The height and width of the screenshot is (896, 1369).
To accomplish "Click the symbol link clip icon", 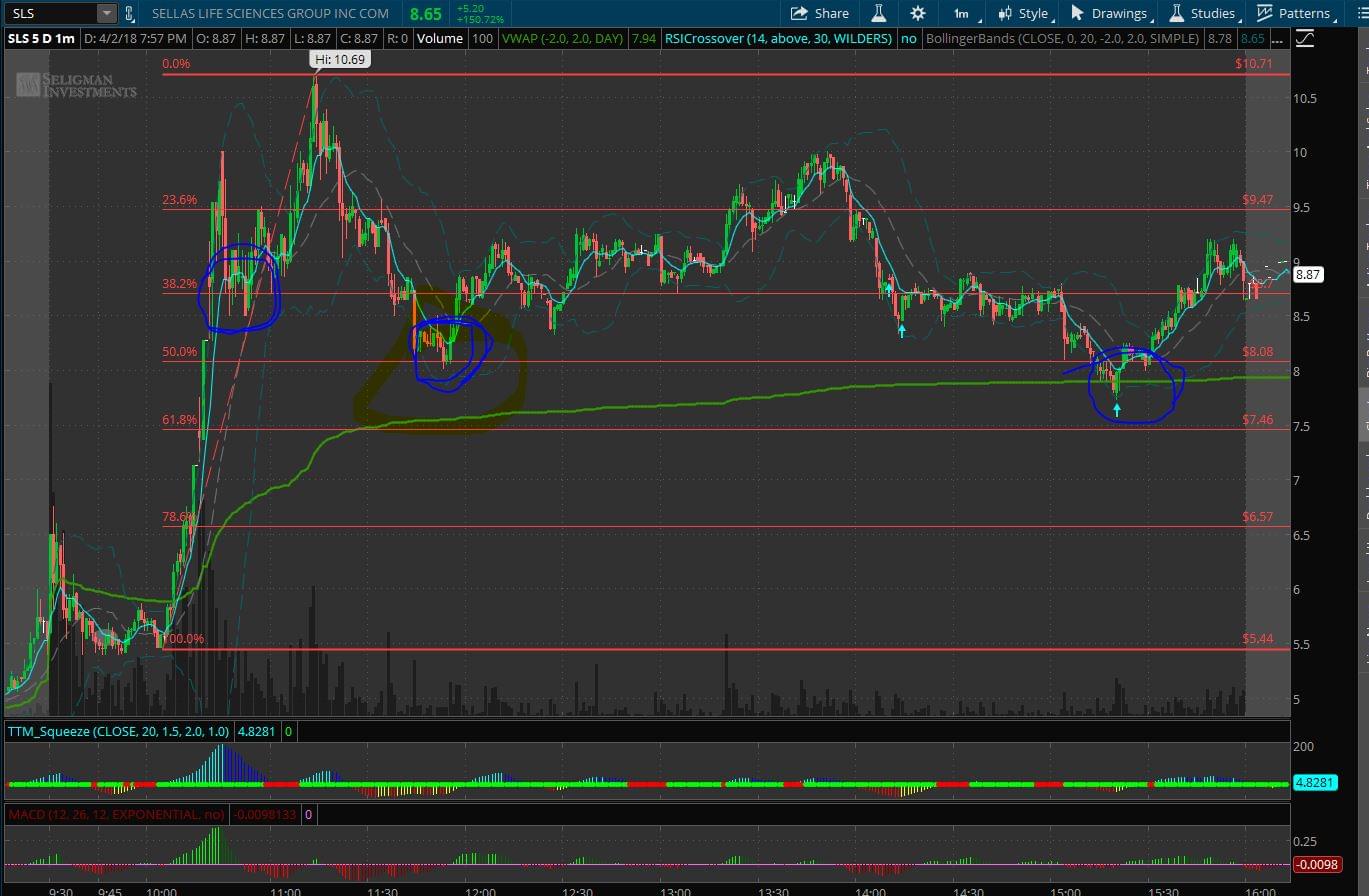I will 129,13.
